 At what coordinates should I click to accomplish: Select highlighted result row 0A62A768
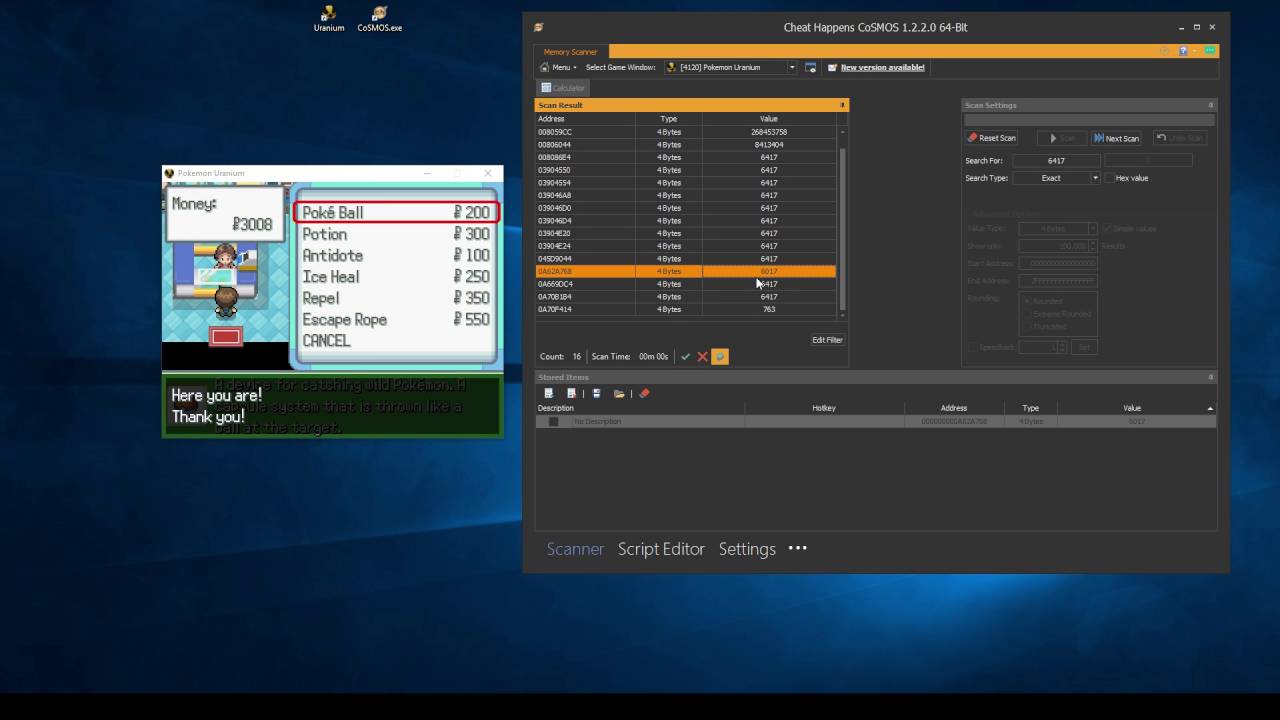[x=686, y=271]
